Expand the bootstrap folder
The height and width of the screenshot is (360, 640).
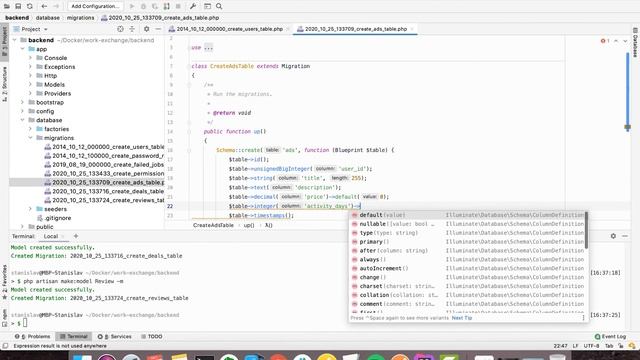(x=23, y=102)
